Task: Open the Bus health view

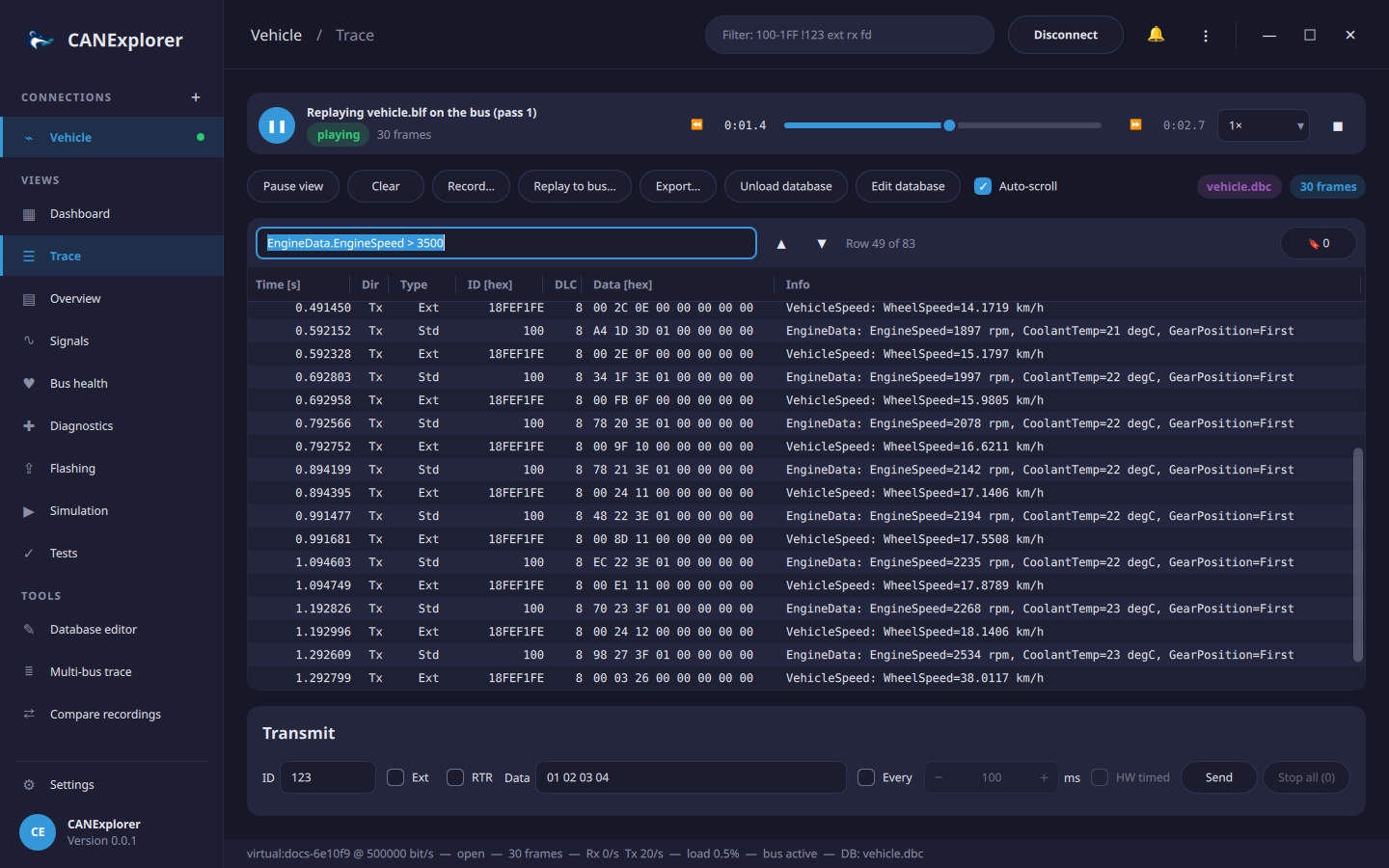Action: [112, 384]
